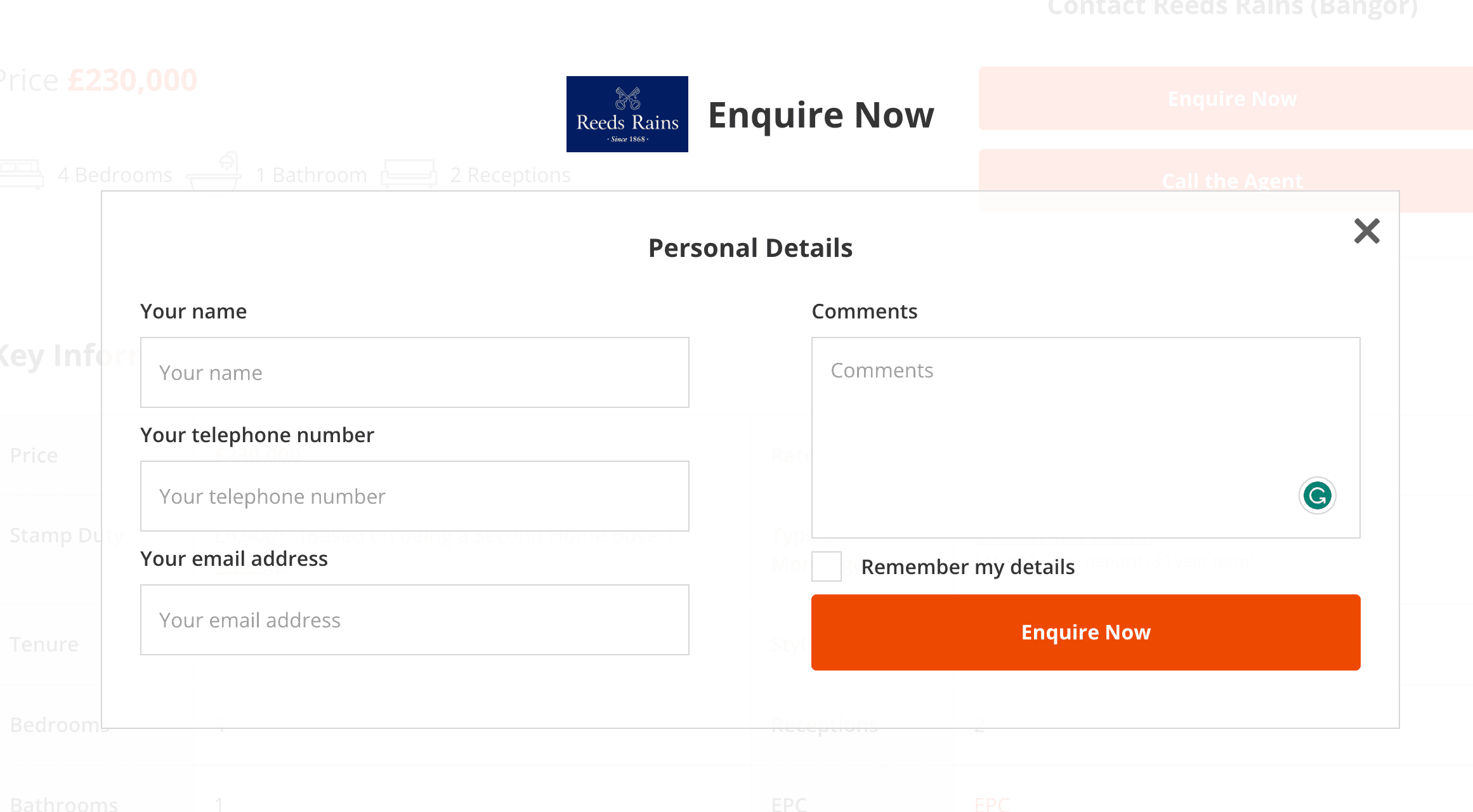Click the £230,000 price text
The image size is (1473, 812).
pyautogui.click(x=133, y=81)
